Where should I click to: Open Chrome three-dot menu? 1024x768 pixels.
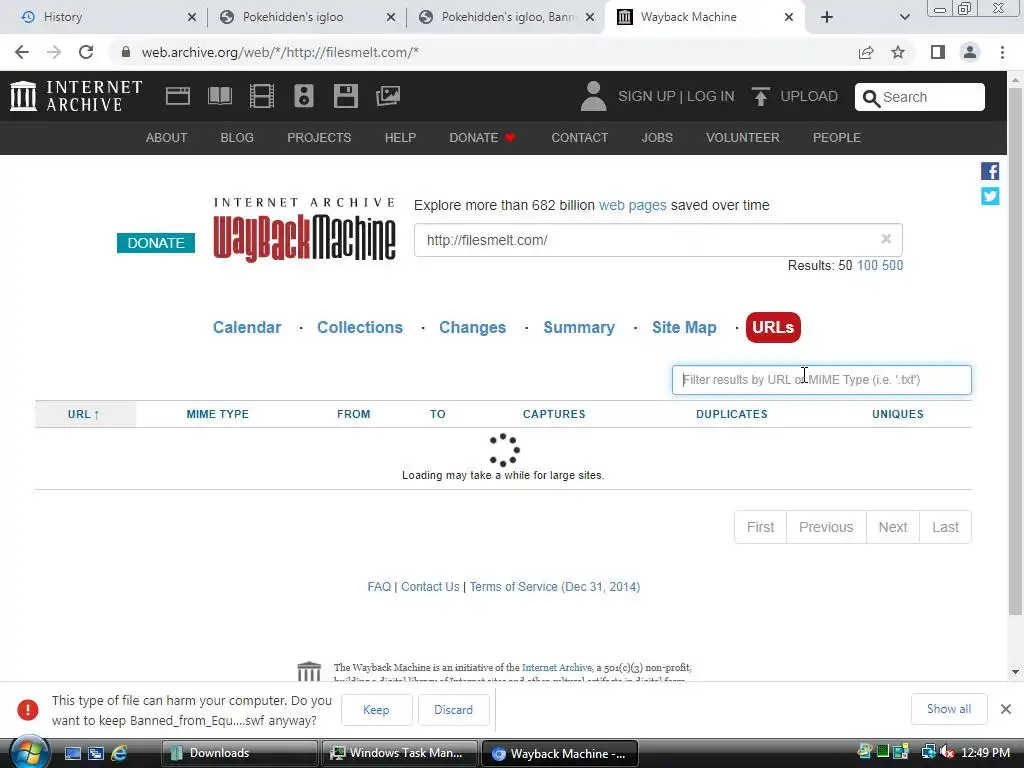[x=1002, y=52]
